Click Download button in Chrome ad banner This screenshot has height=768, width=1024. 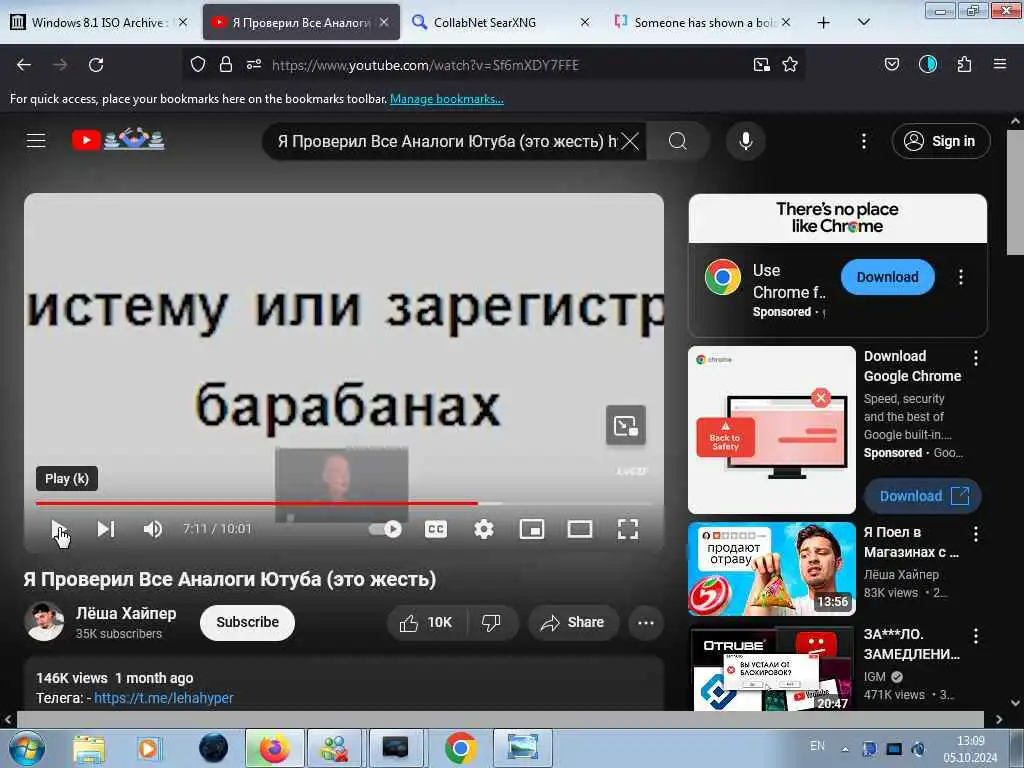888,277
